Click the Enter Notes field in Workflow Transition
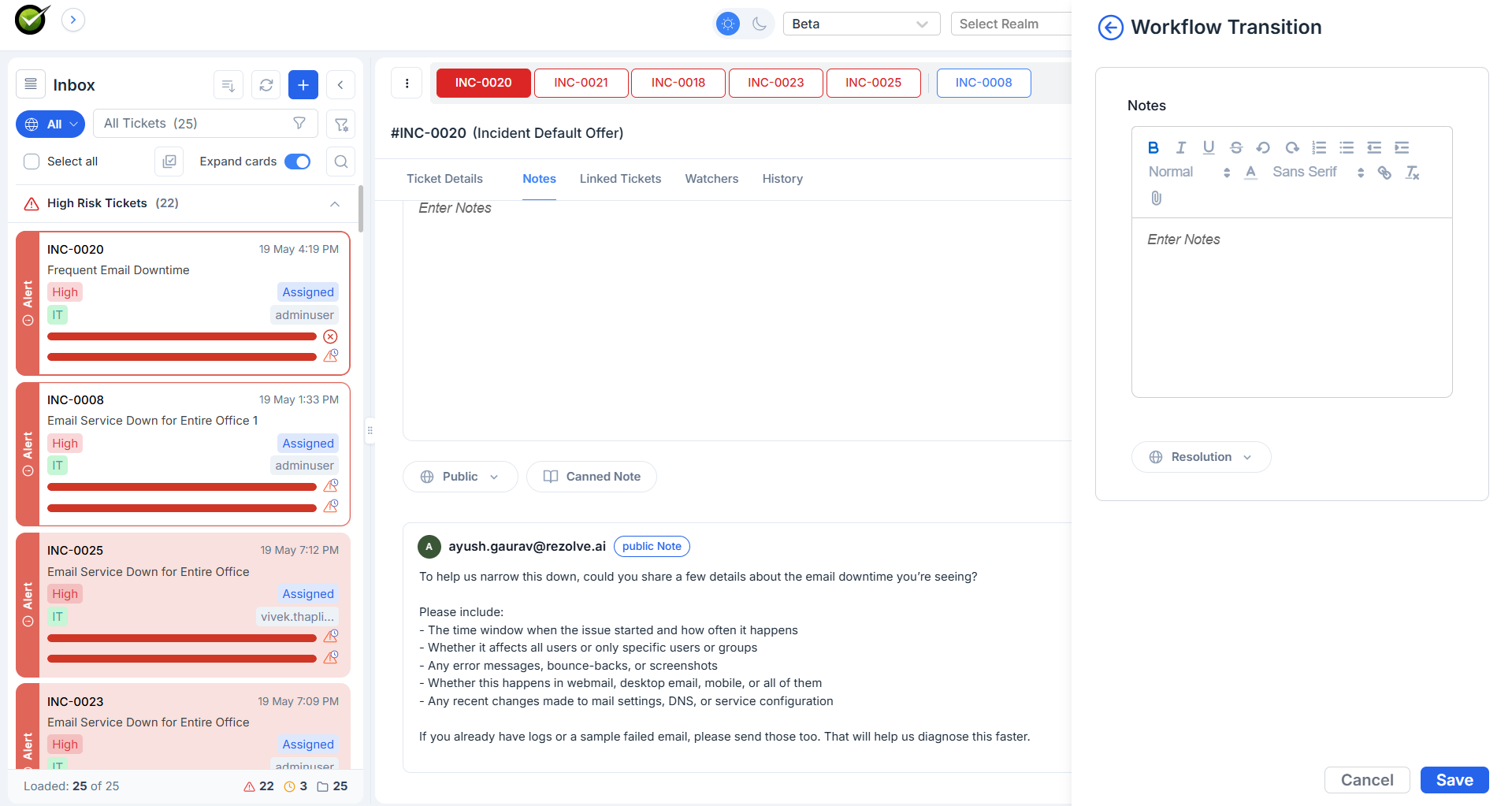Screen dimensions: 1512x806 coord(1291,307)
